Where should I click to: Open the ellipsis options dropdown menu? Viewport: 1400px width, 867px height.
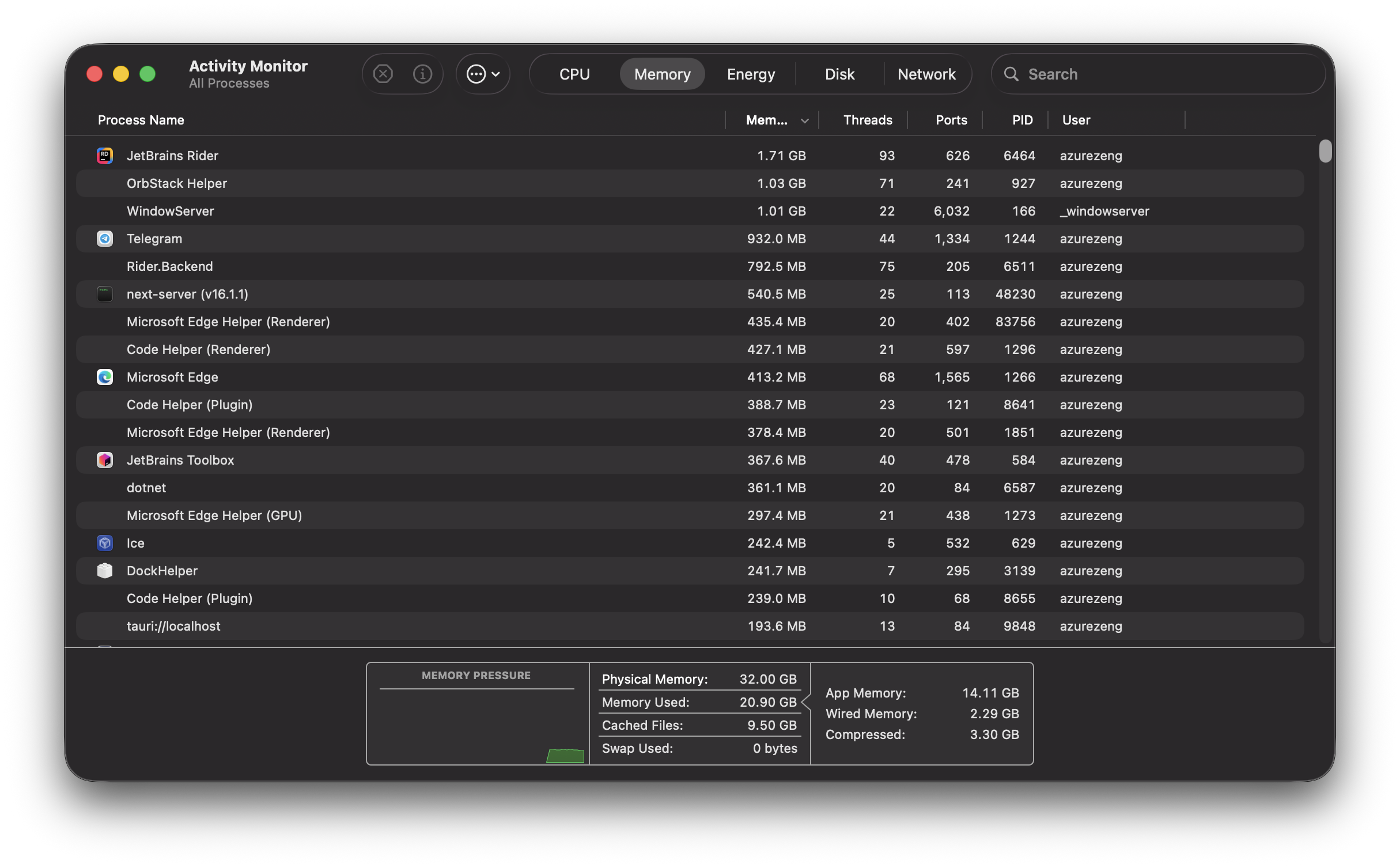point(483,74)
